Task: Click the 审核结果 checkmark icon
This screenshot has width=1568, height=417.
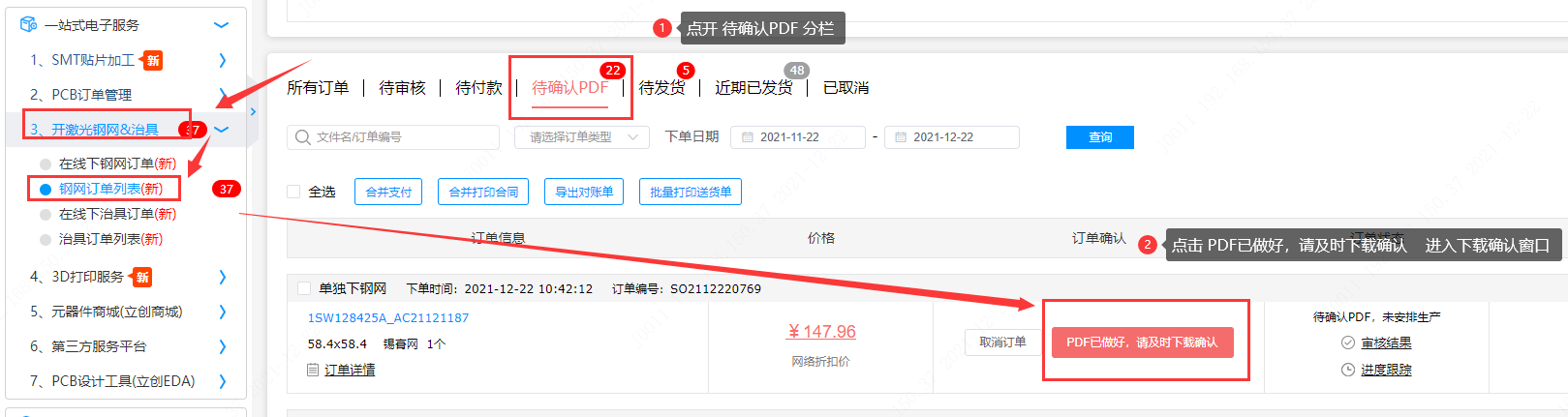Action: click(x=1347, y=343)
